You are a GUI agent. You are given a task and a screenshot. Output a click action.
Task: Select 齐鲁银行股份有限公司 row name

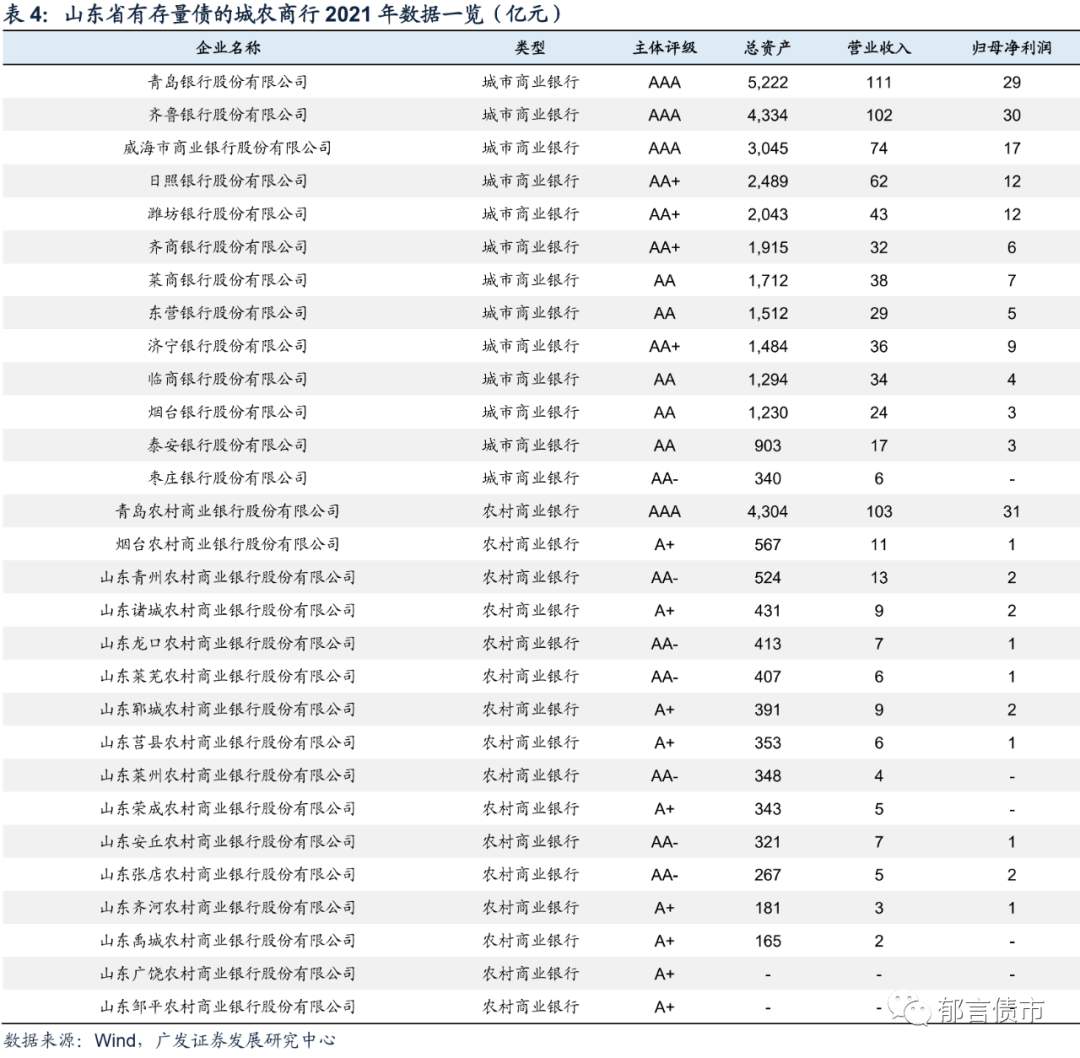[228, 115]
